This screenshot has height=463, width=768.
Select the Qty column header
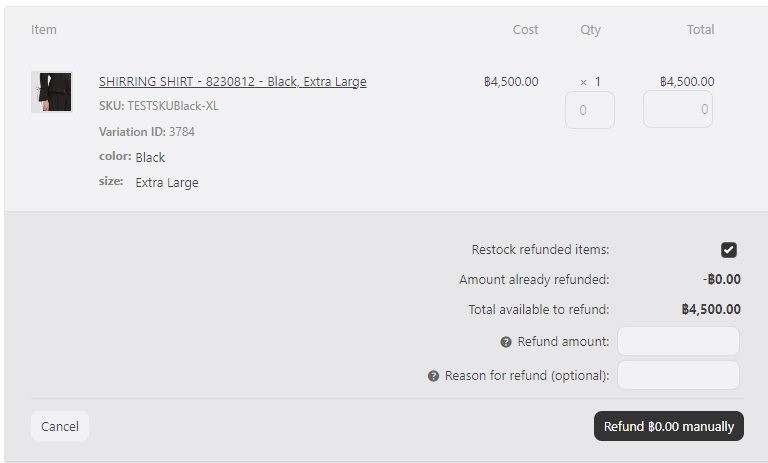tap(590, 30)
